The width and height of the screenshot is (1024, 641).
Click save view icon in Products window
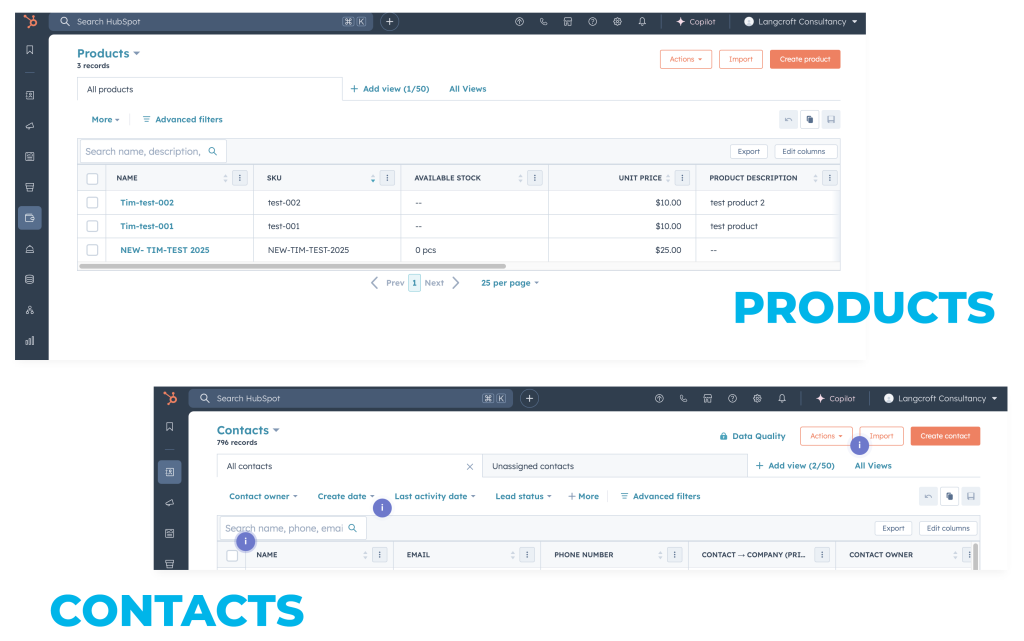(x=831, y=119)
